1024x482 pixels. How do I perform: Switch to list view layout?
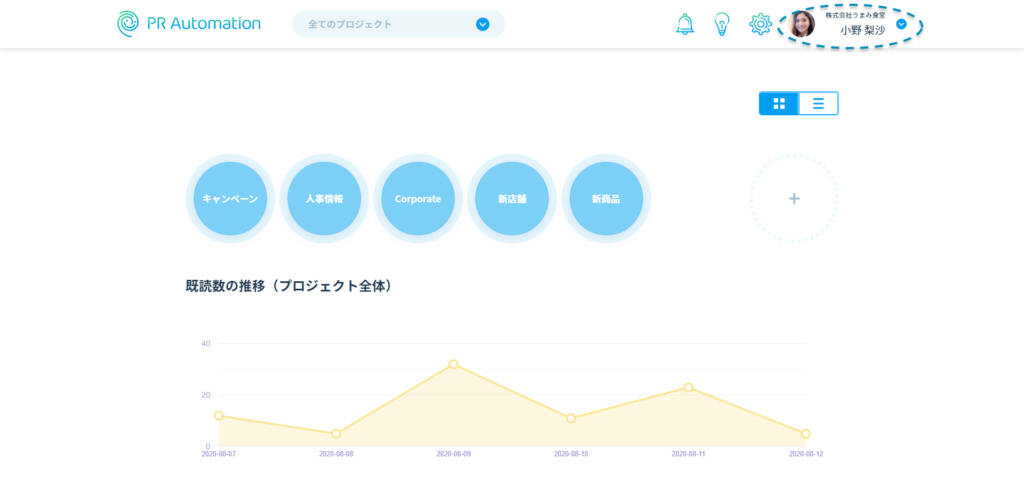[818, 103]
